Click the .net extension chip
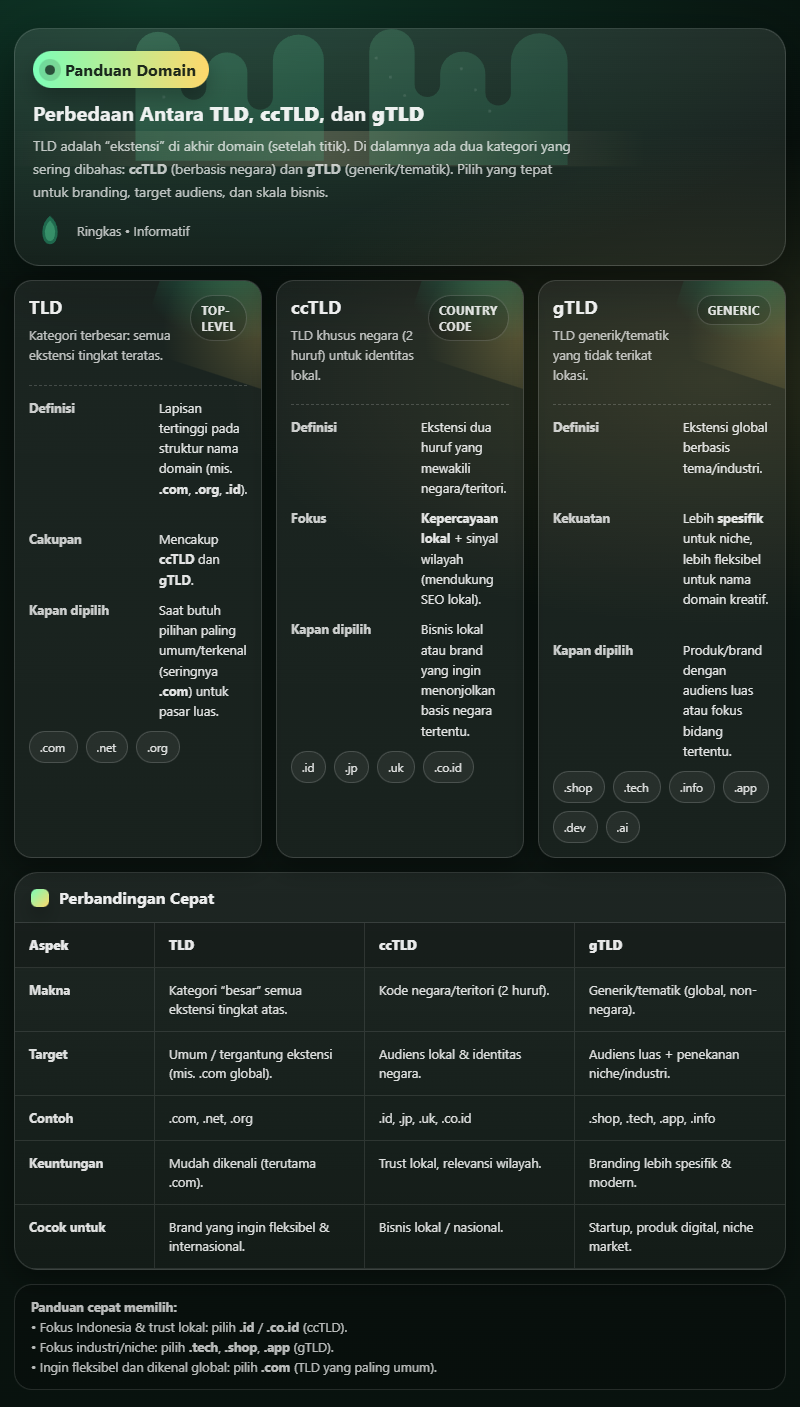 pos(107,747)
